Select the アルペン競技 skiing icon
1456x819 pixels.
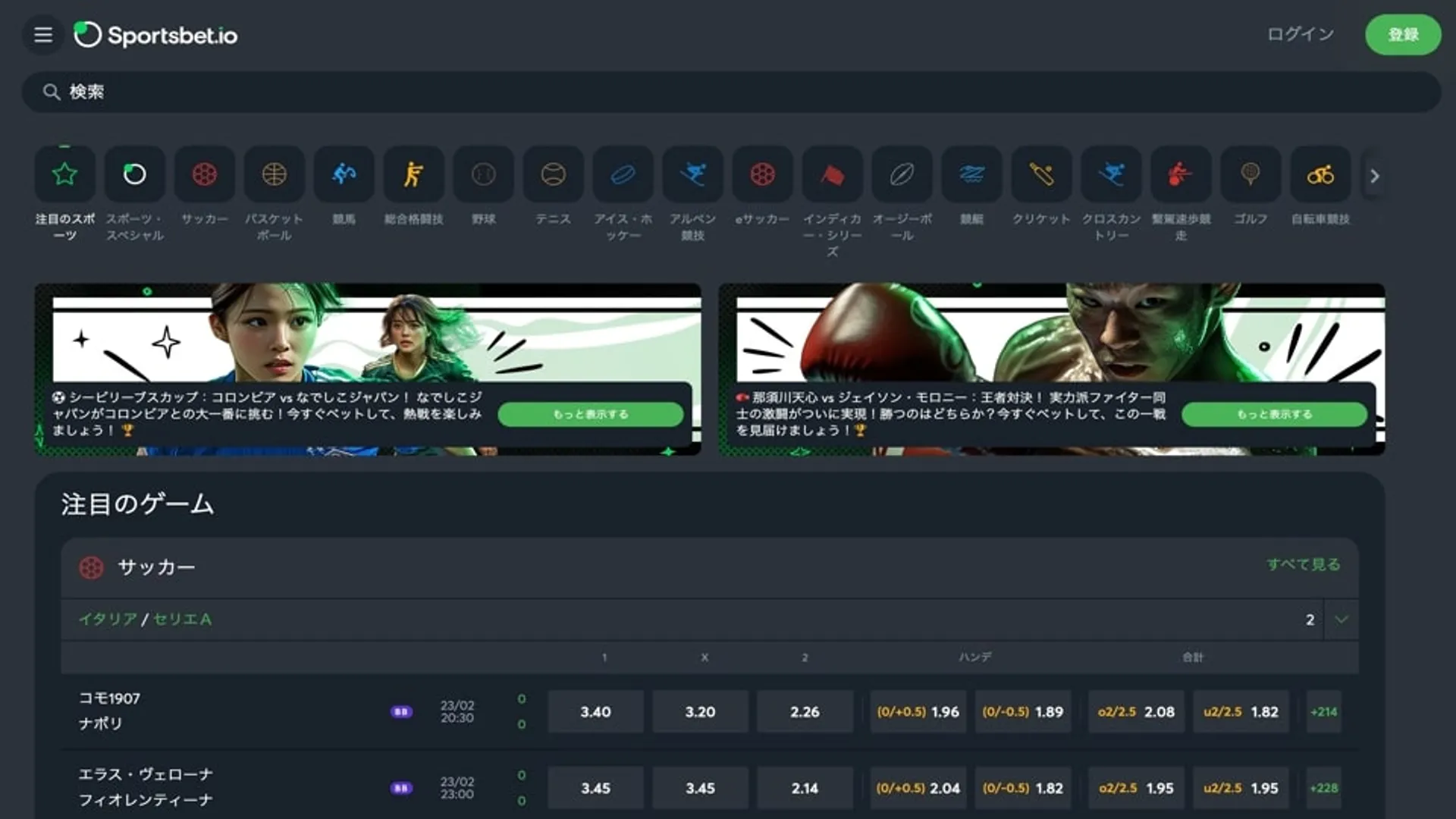pos(693,174)
